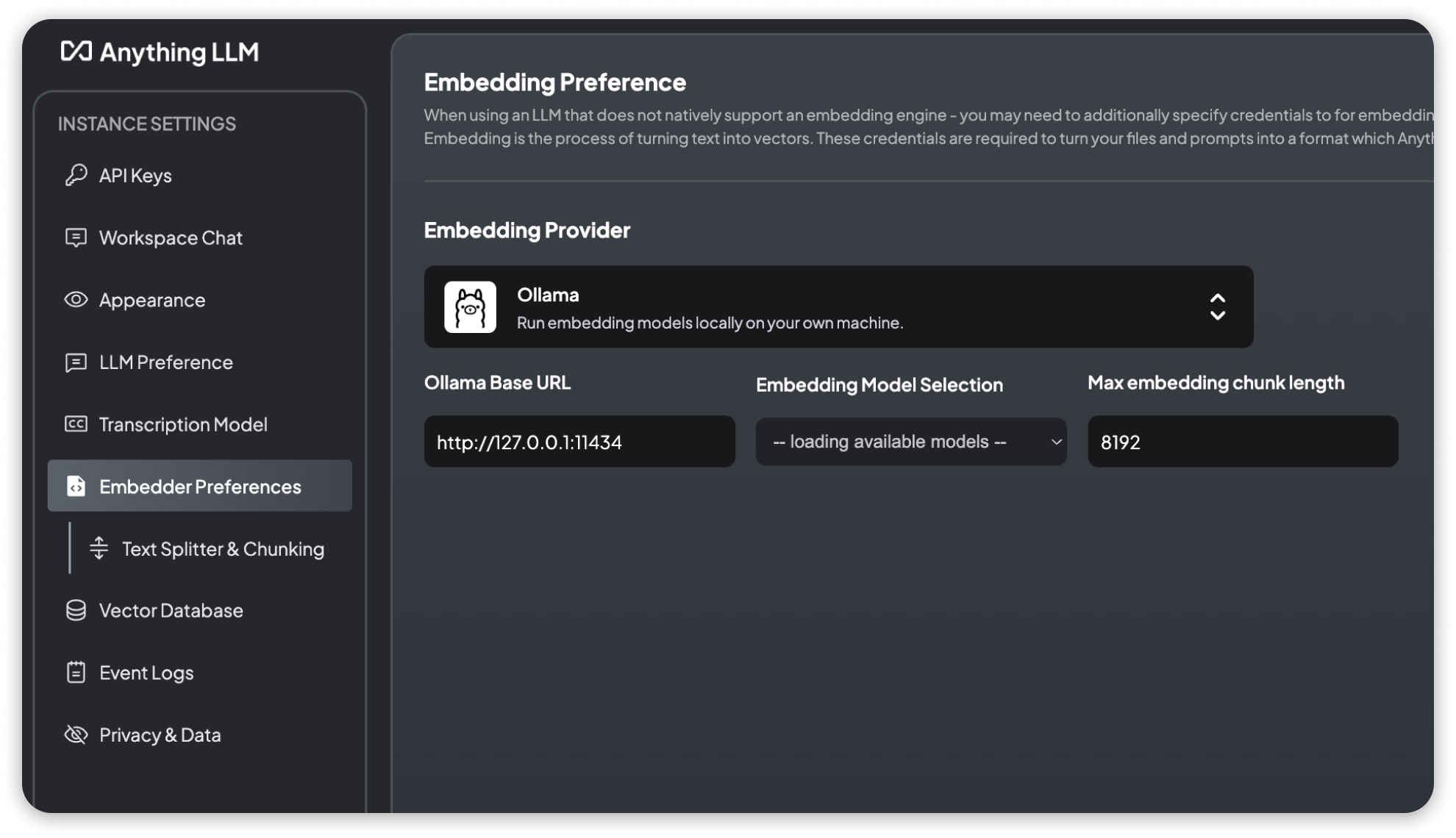
Task: Click the Embedding Provider heading
Action: (x=527, y=230)
